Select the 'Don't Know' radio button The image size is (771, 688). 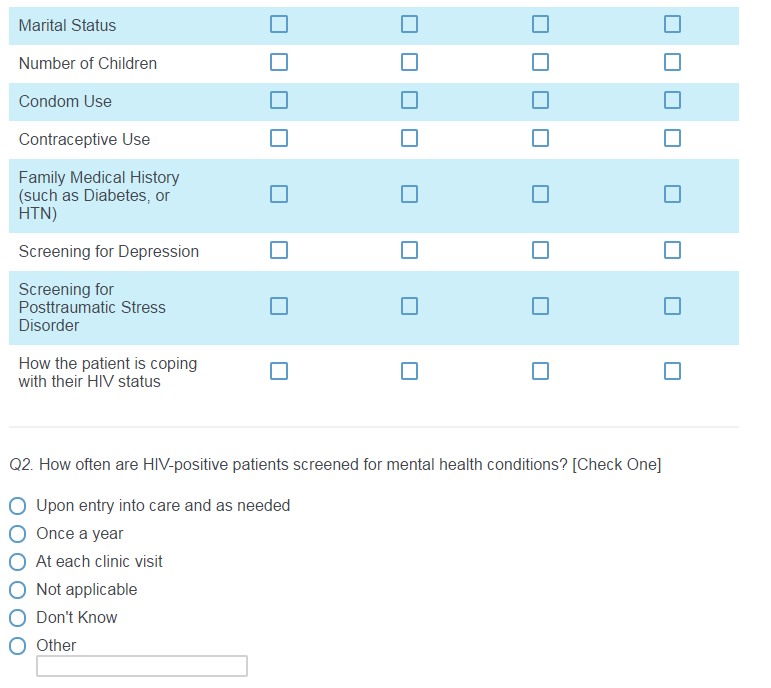(17, 618)
